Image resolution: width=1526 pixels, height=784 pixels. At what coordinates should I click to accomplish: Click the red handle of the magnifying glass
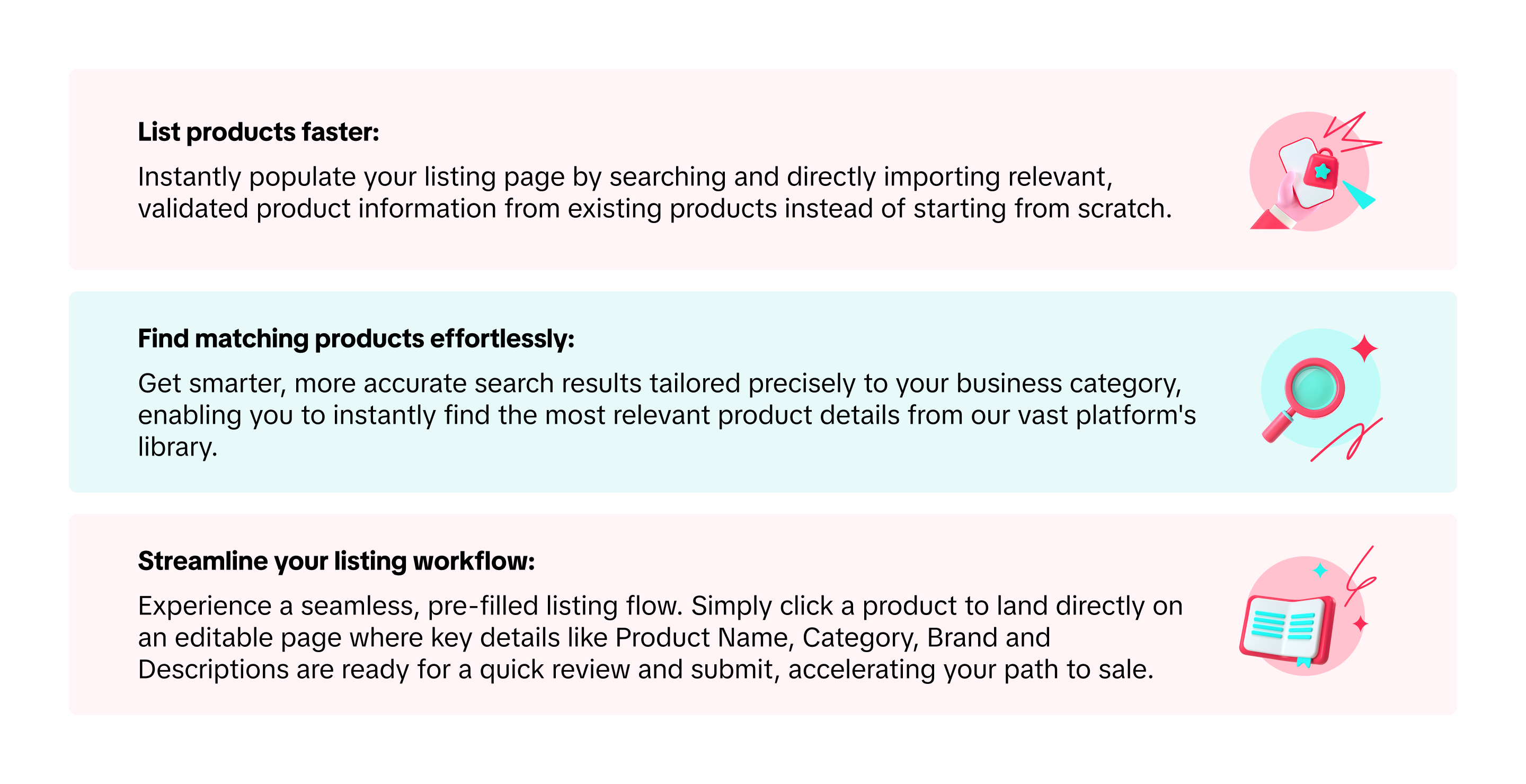1279,427
